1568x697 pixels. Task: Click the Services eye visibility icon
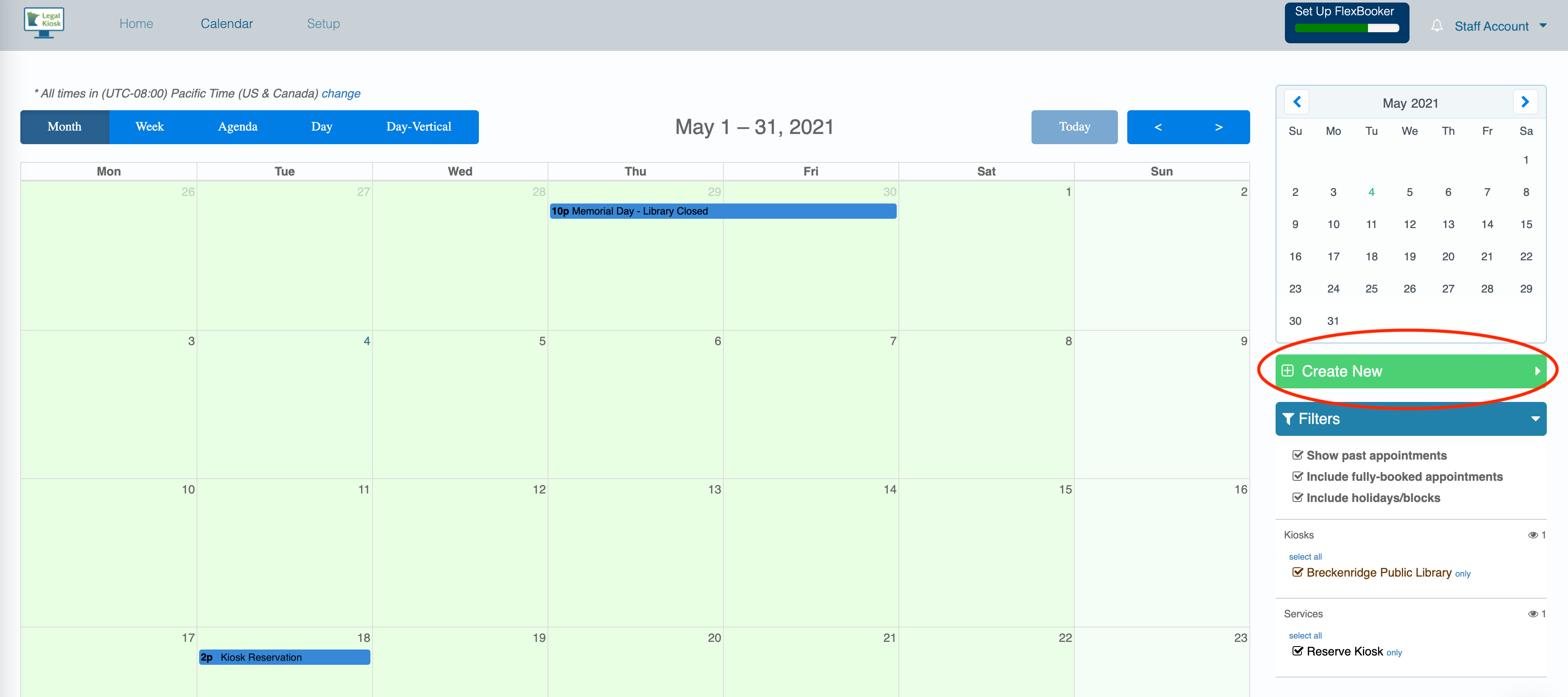[1533, 613]
